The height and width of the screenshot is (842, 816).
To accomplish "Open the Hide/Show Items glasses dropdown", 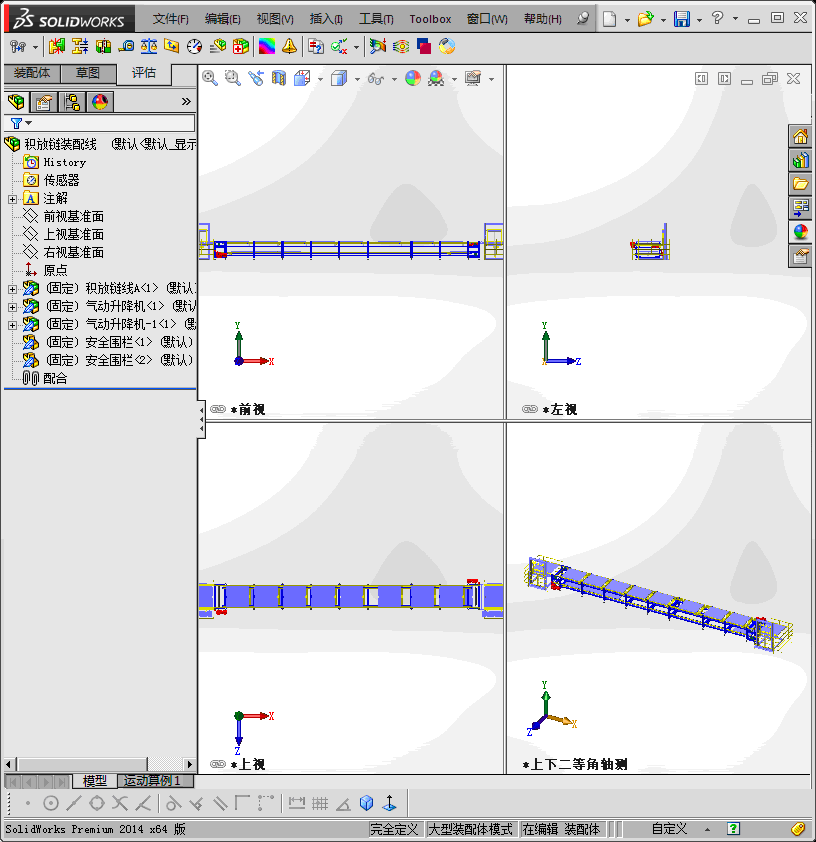I will point(394,79).
